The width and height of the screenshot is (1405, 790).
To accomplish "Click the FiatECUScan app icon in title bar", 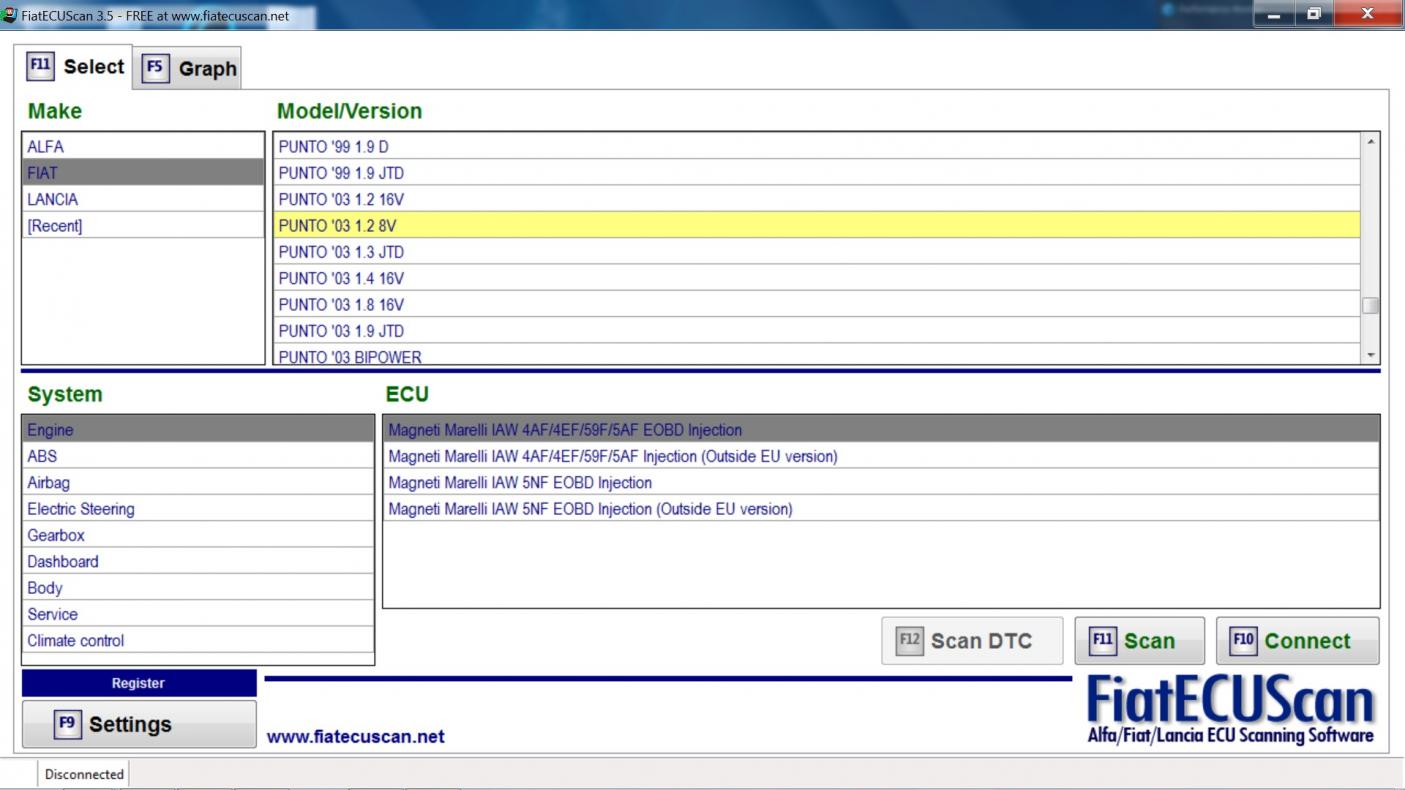I will pos(10,15).
